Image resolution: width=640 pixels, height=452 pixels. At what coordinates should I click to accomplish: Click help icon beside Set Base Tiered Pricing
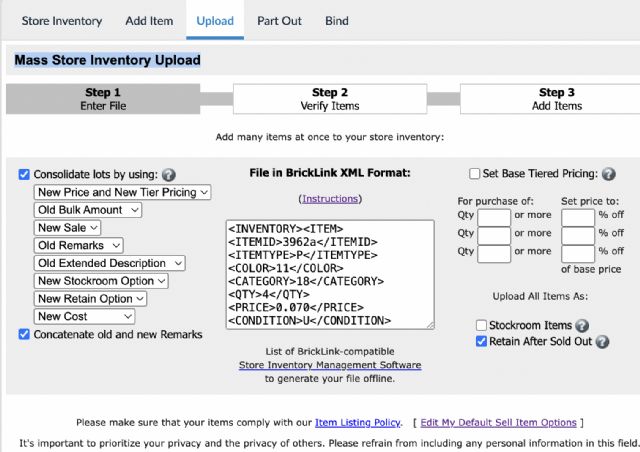click(609, 174)
